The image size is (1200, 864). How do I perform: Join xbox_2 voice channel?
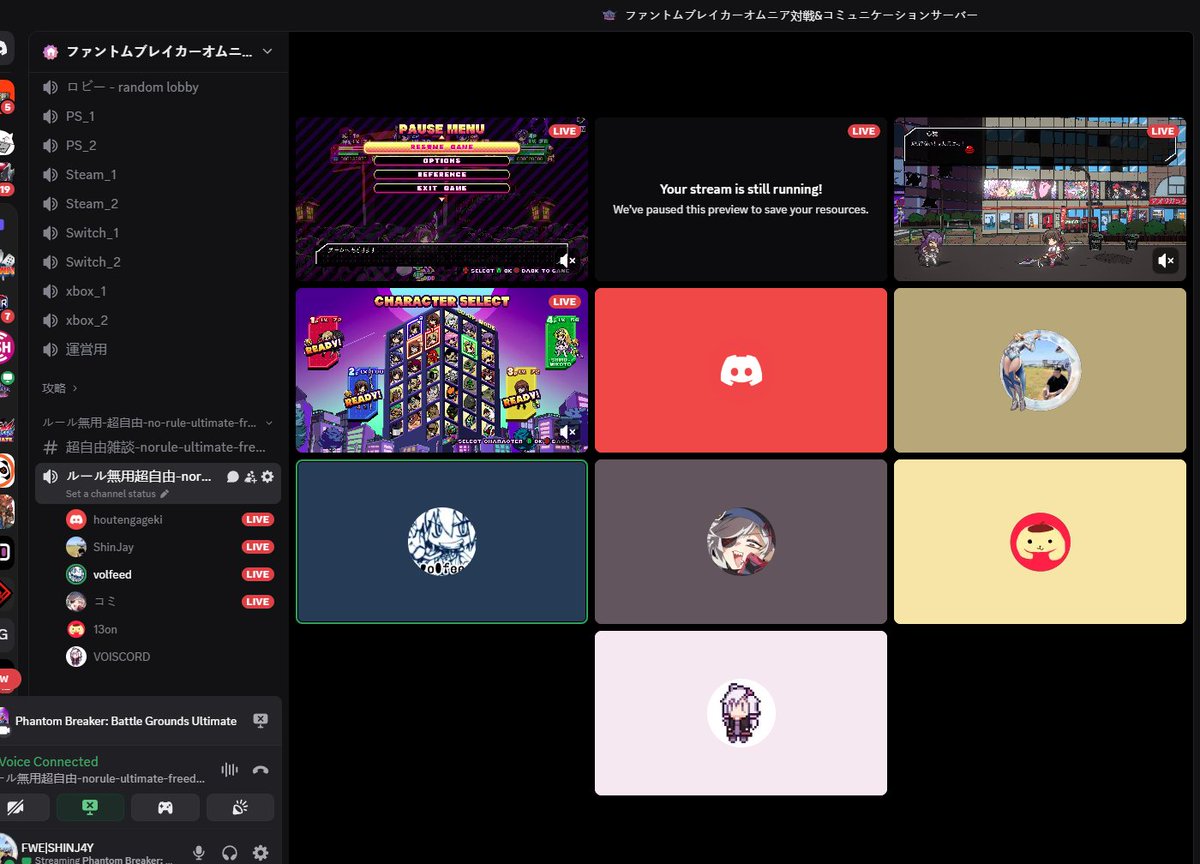click(x=158, y=320)
